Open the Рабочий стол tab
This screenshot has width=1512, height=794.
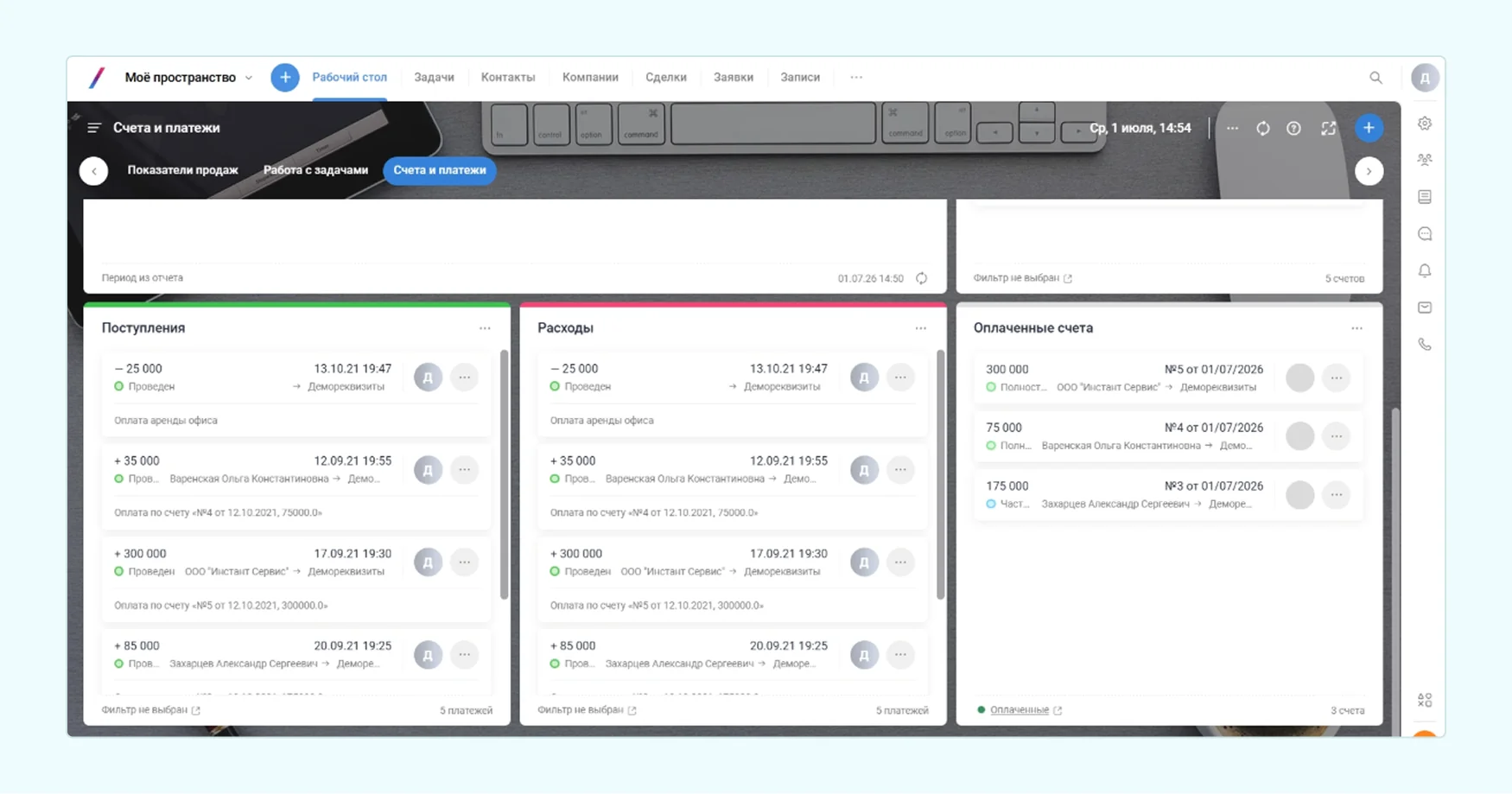tap(350, 78)
